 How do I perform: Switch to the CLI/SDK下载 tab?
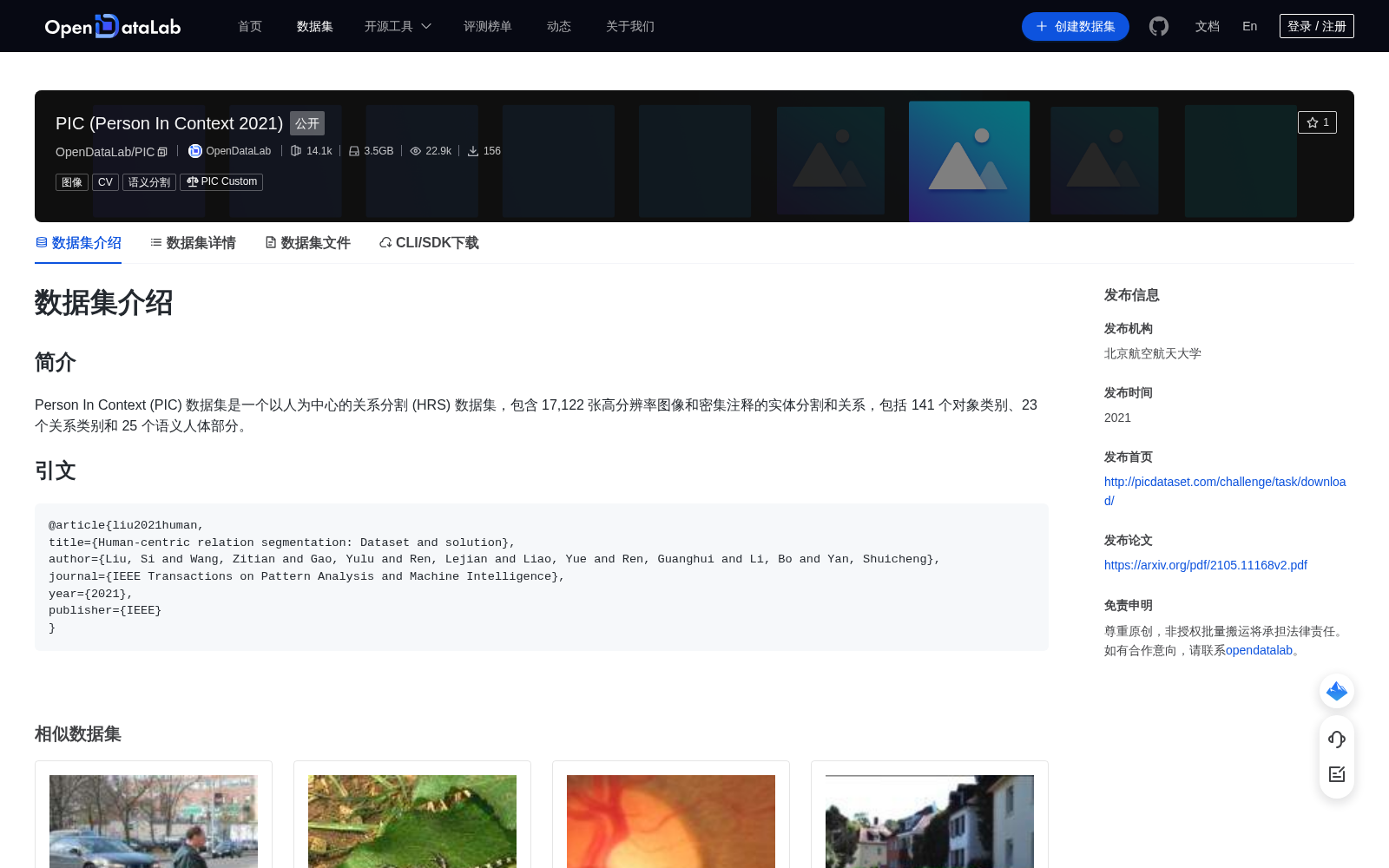pos(429,243)
